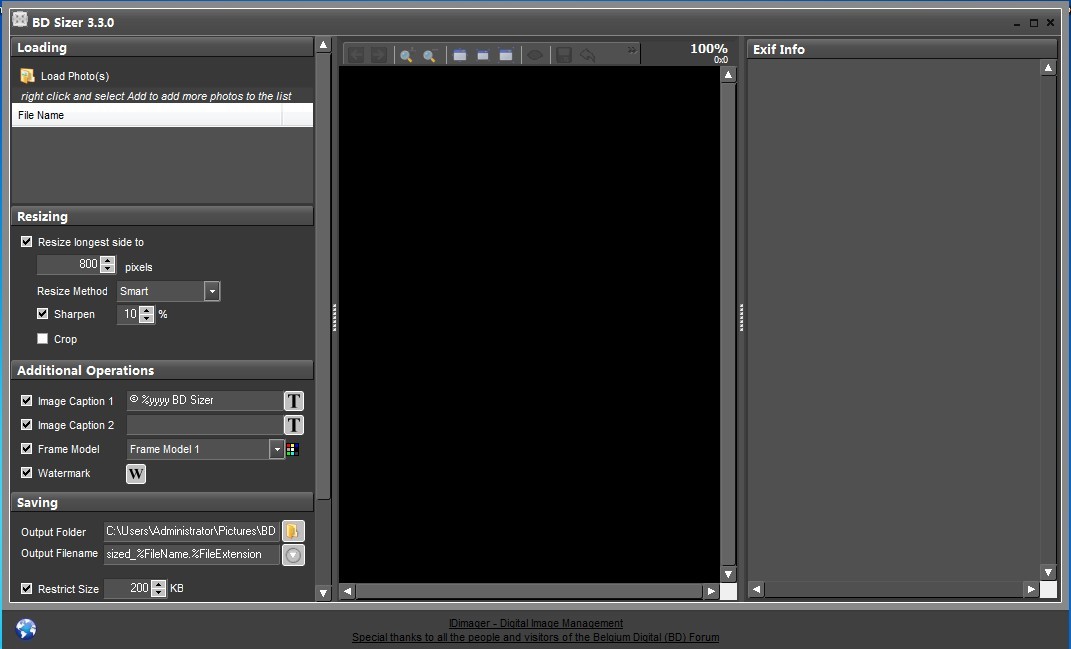Click the zoom in magnifier icon

406,56
